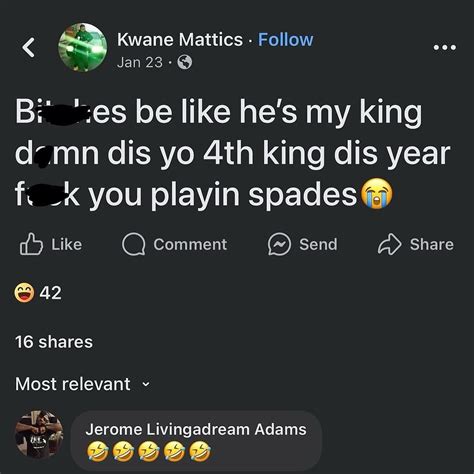Click the Jan 23 post timestamp

(140, 62)
